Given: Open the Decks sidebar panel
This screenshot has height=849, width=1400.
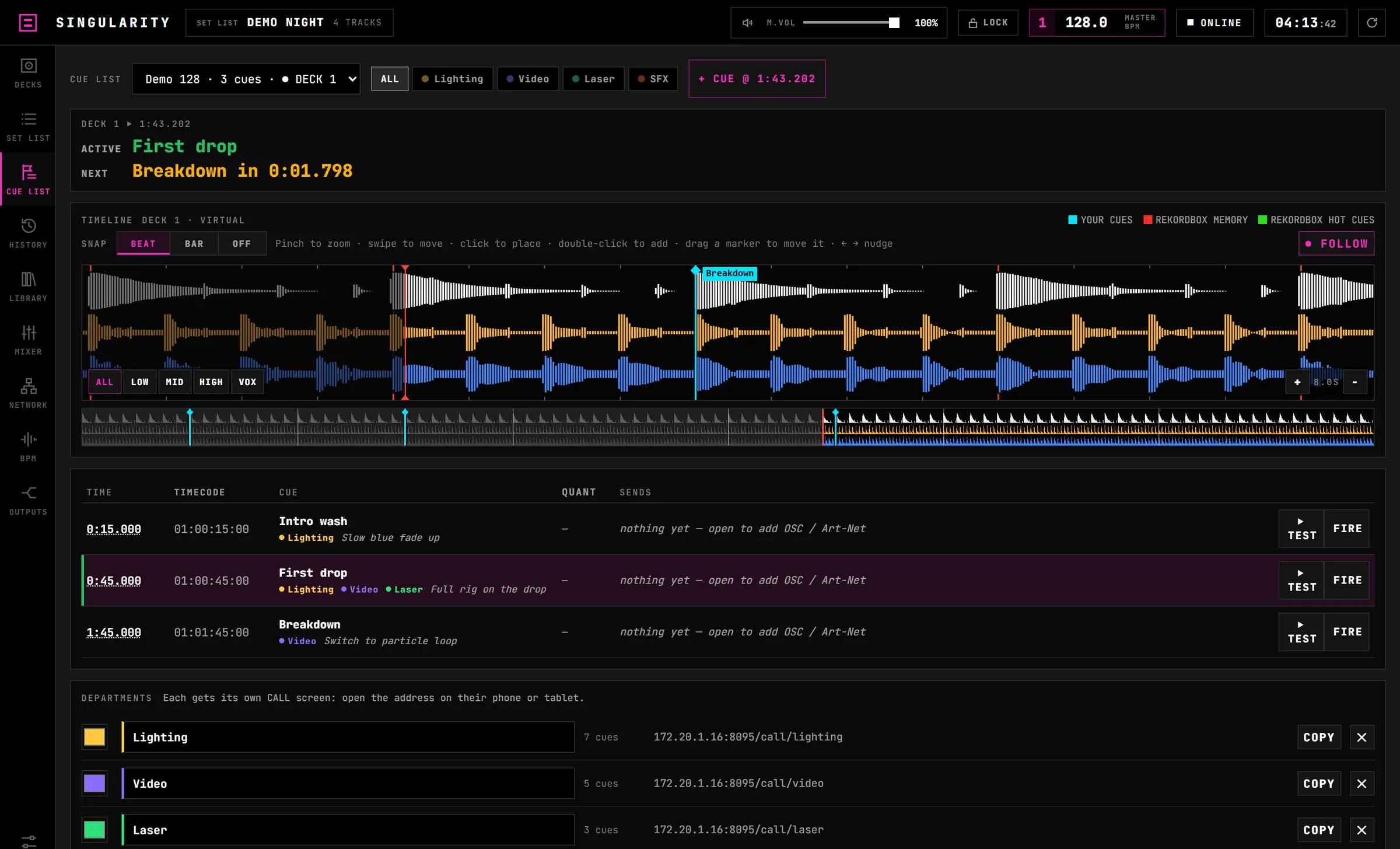Looking at the screenshot, I should pos(28,73).
